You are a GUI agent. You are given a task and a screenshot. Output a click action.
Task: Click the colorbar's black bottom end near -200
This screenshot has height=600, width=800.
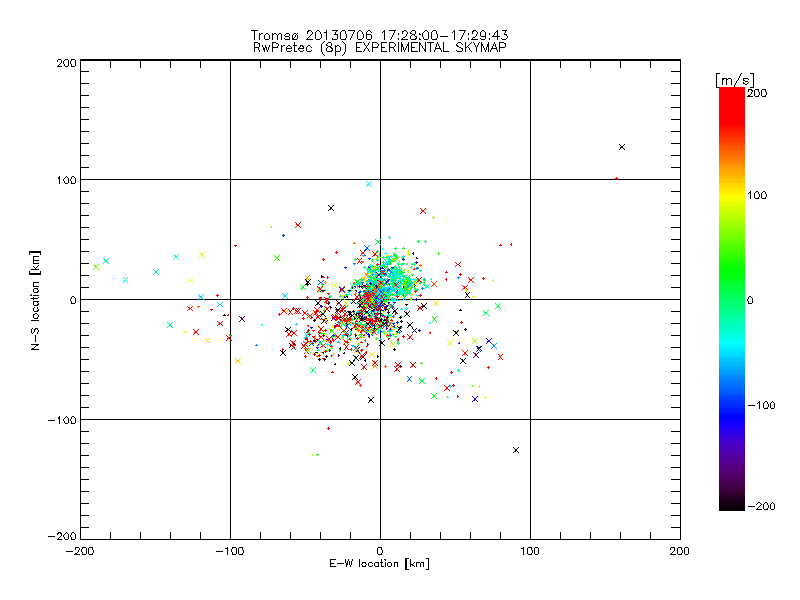(x=732, y=504)
